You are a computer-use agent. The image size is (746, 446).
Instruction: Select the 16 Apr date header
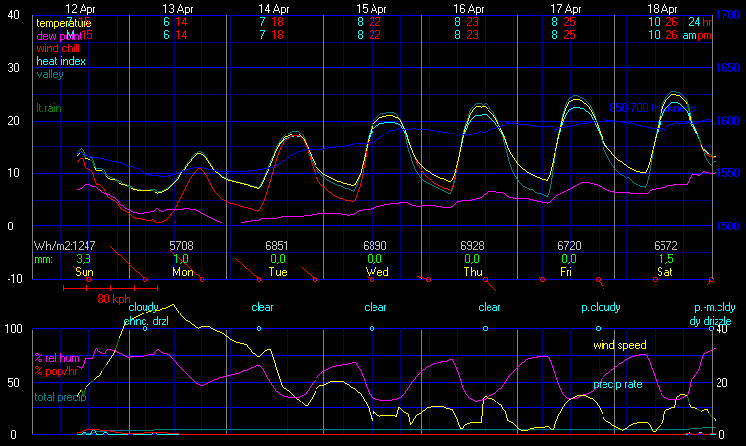pos(468,7)
